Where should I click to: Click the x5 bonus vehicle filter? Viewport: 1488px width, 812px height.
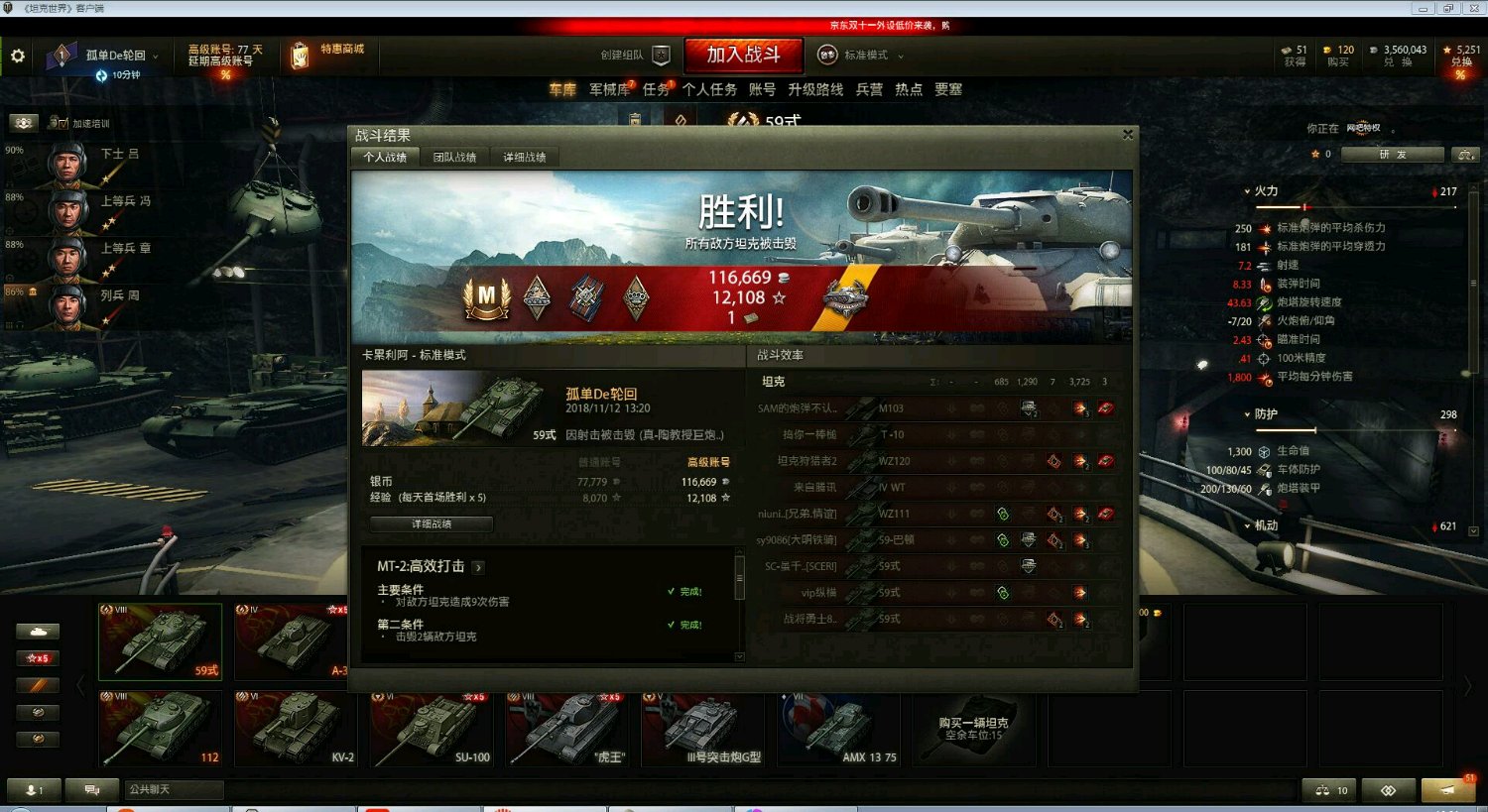coord(38,658)
